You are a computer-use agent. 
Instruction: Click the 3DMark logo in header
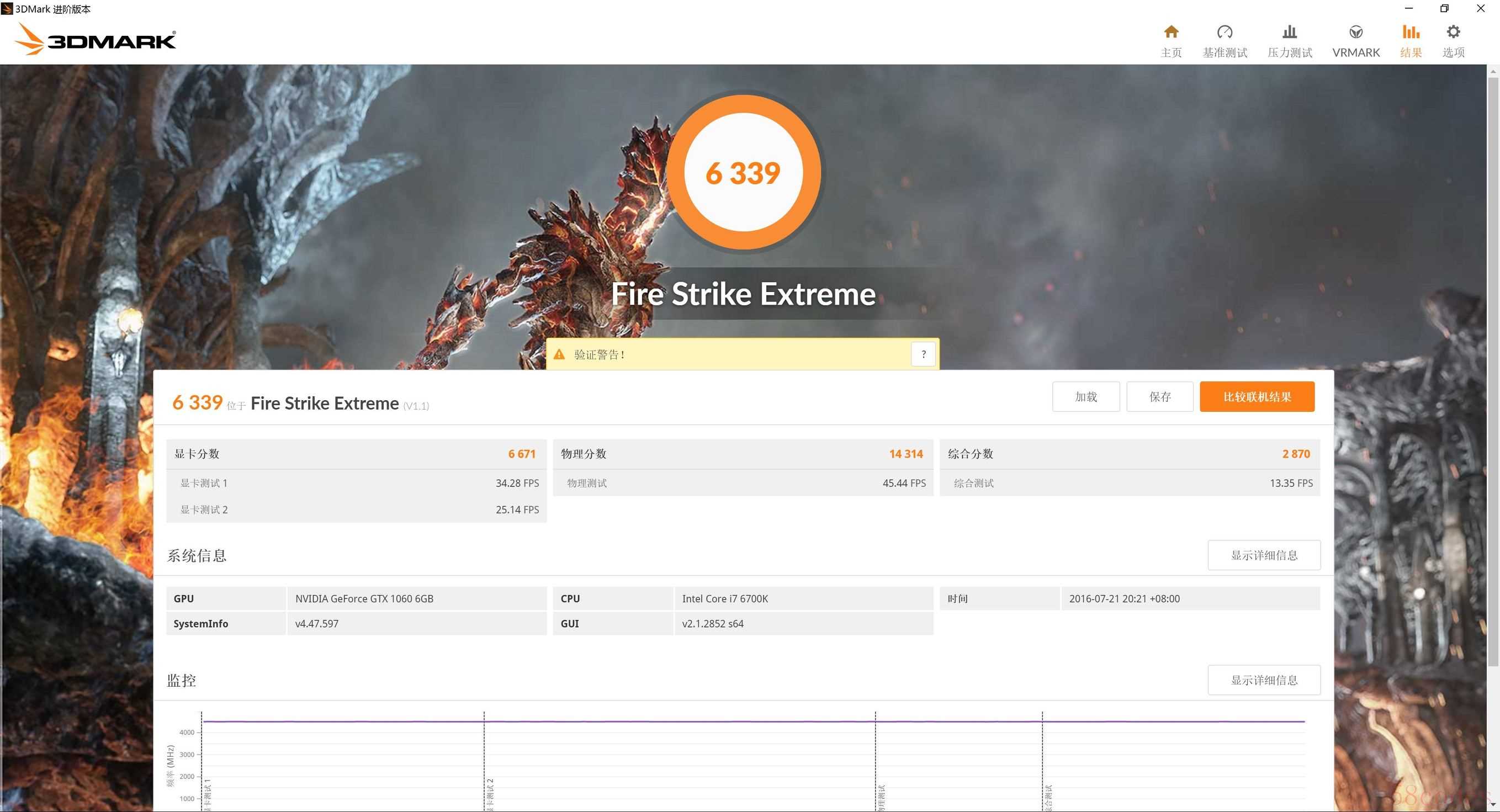(95, 40)
